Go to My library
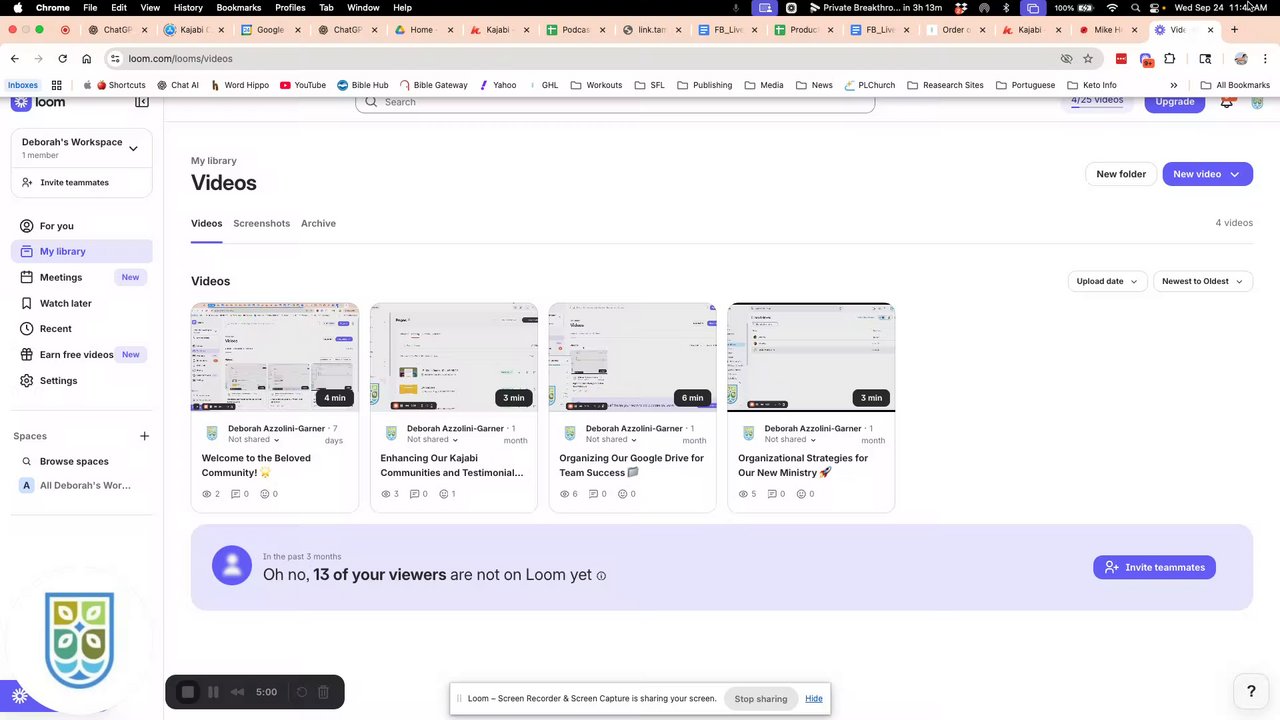1280x720 pixels. [x=82, y=252]
